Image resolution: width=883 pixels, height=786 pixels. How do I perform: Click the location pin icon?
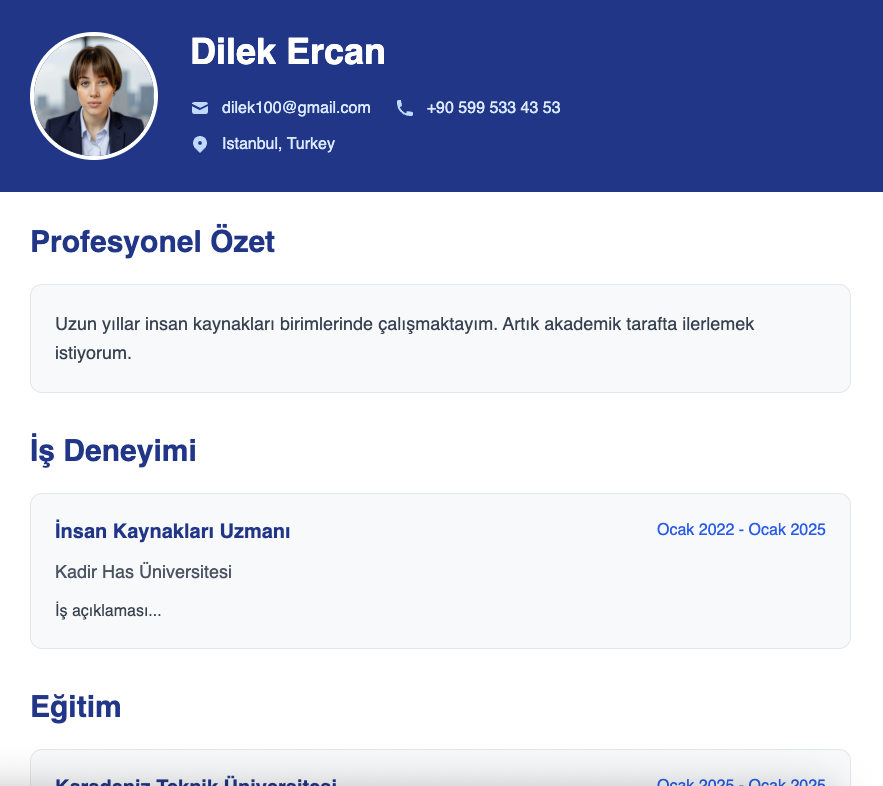200,144
